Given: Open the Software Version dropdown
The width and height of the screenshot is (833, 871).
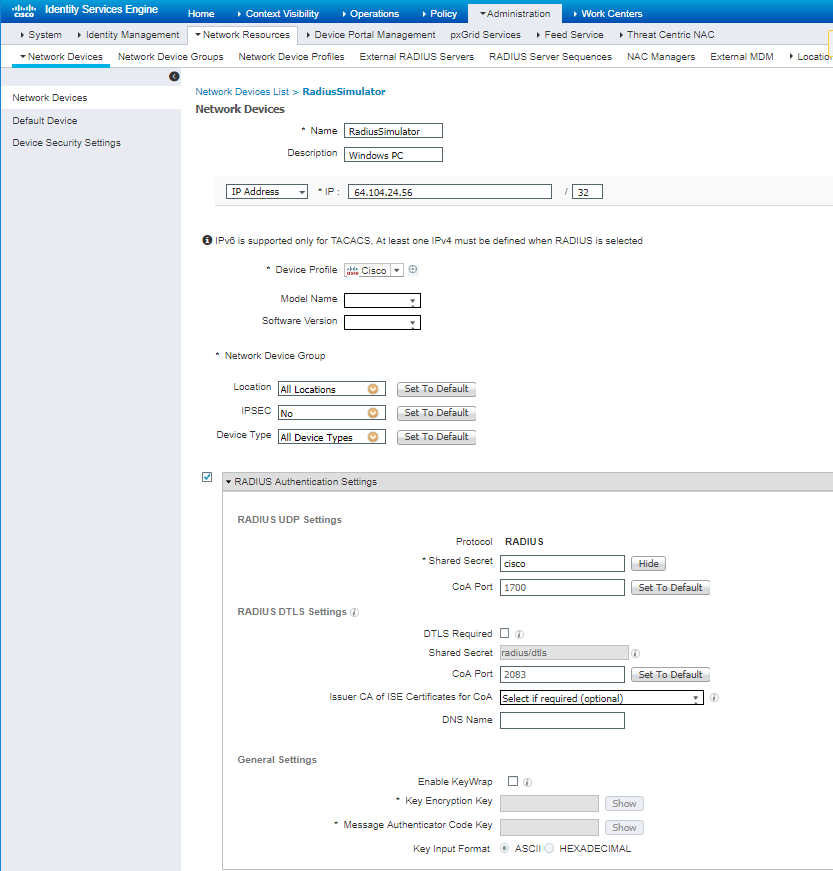Looking at the screenshot, I should point(382,323).
